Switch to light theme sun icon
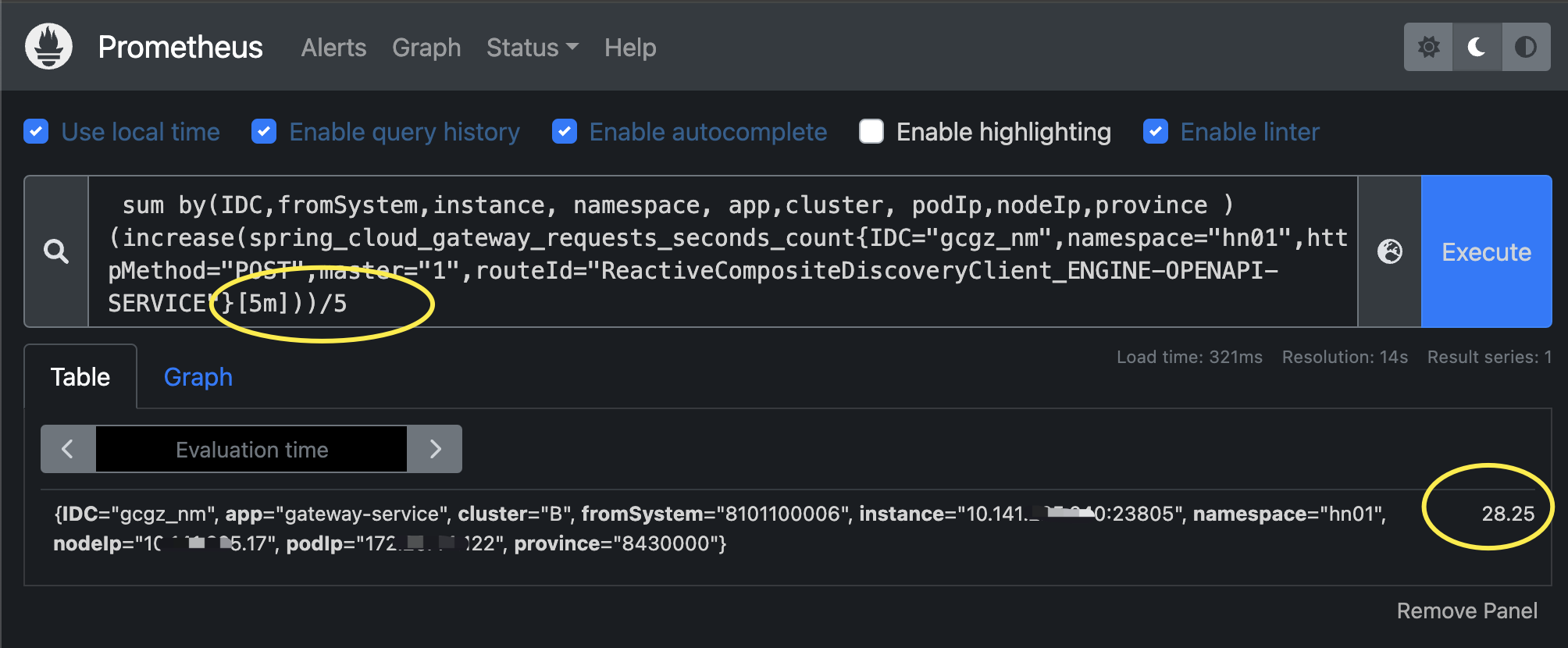 pos(1428,47)
